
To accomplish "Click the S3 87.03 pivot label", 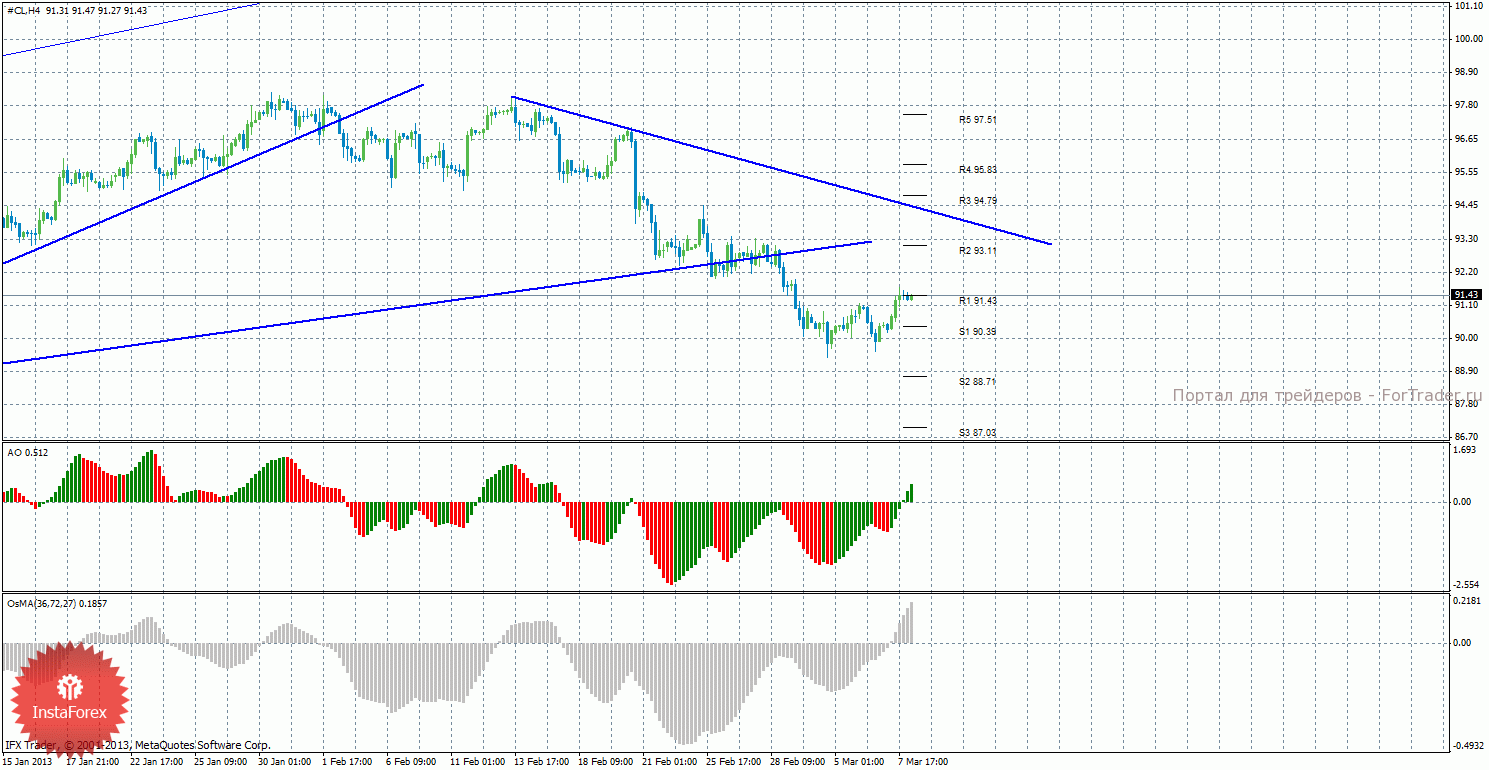I will (978, 433).
